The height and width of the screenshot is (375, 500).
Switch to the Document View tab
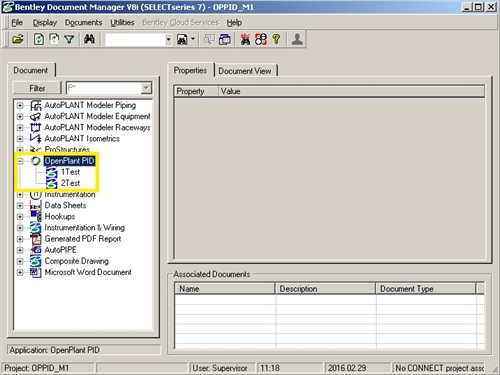[x=245, y=71]
